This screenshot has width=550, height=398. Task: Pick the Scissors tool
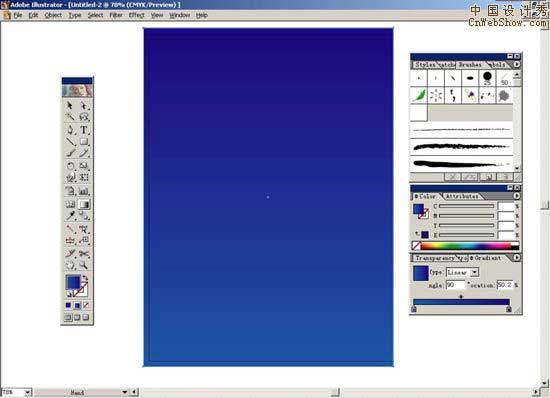[x=83, y=253]
